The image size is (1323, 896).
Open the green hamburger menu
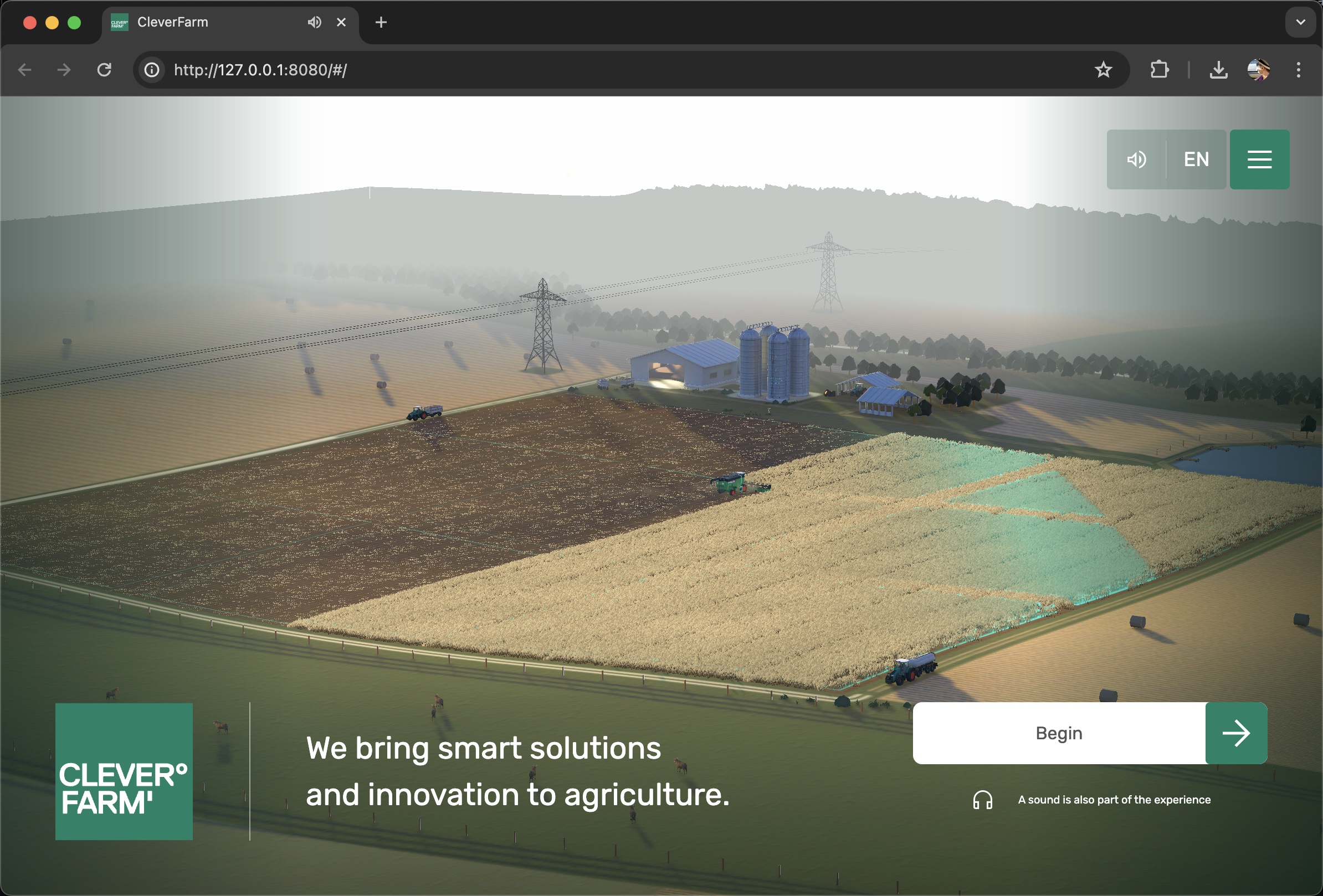pos(1259,159)
